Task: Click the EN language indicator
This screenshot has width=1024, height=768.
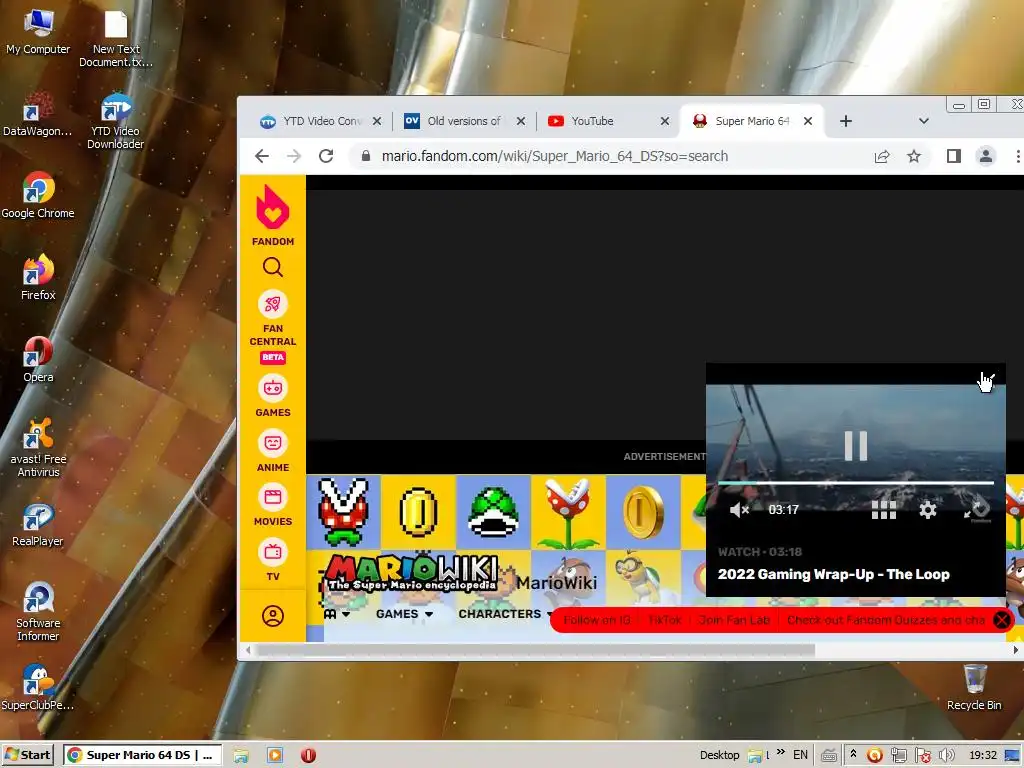Action: pyautogui.click(x=800, y=755)
